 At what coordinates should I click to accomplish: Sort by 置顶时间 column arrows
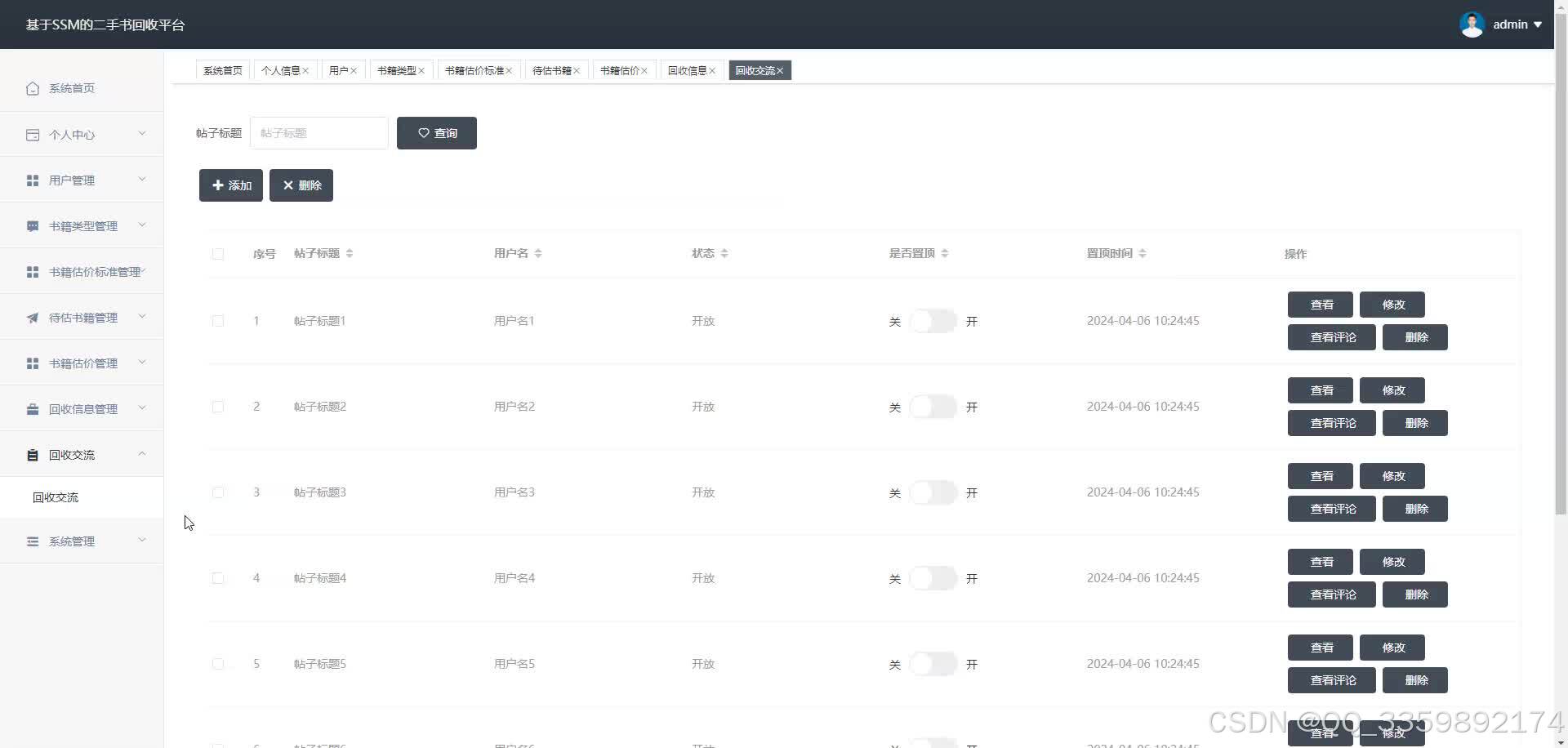click(x=1143, y=254)
